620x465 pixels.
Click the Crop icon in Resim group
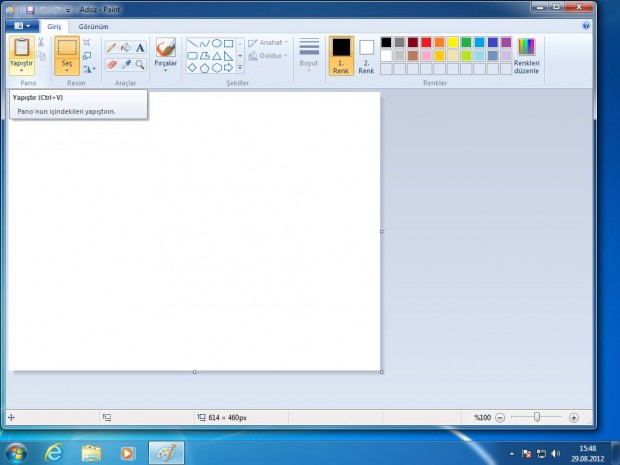(87, 42)
